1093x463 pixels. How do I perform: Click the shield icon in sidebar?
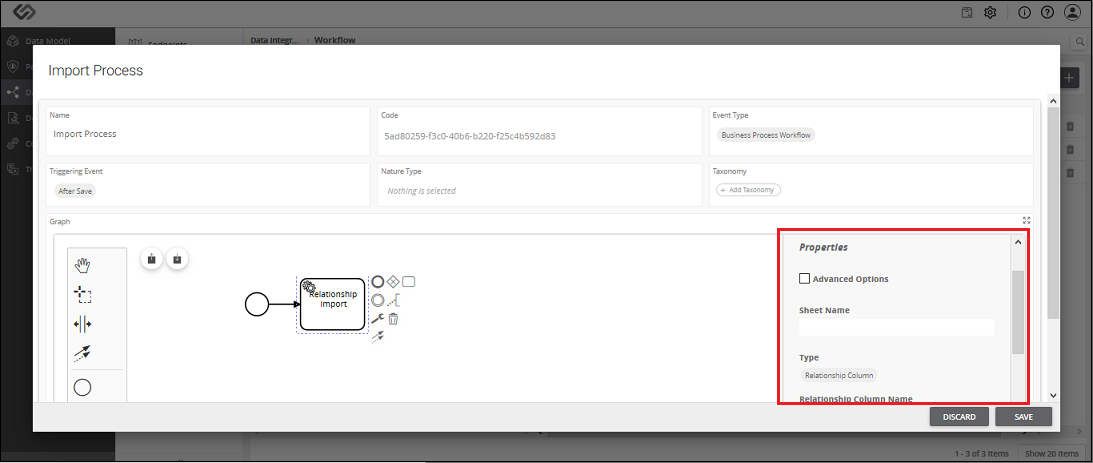click(x=12, y=67)
